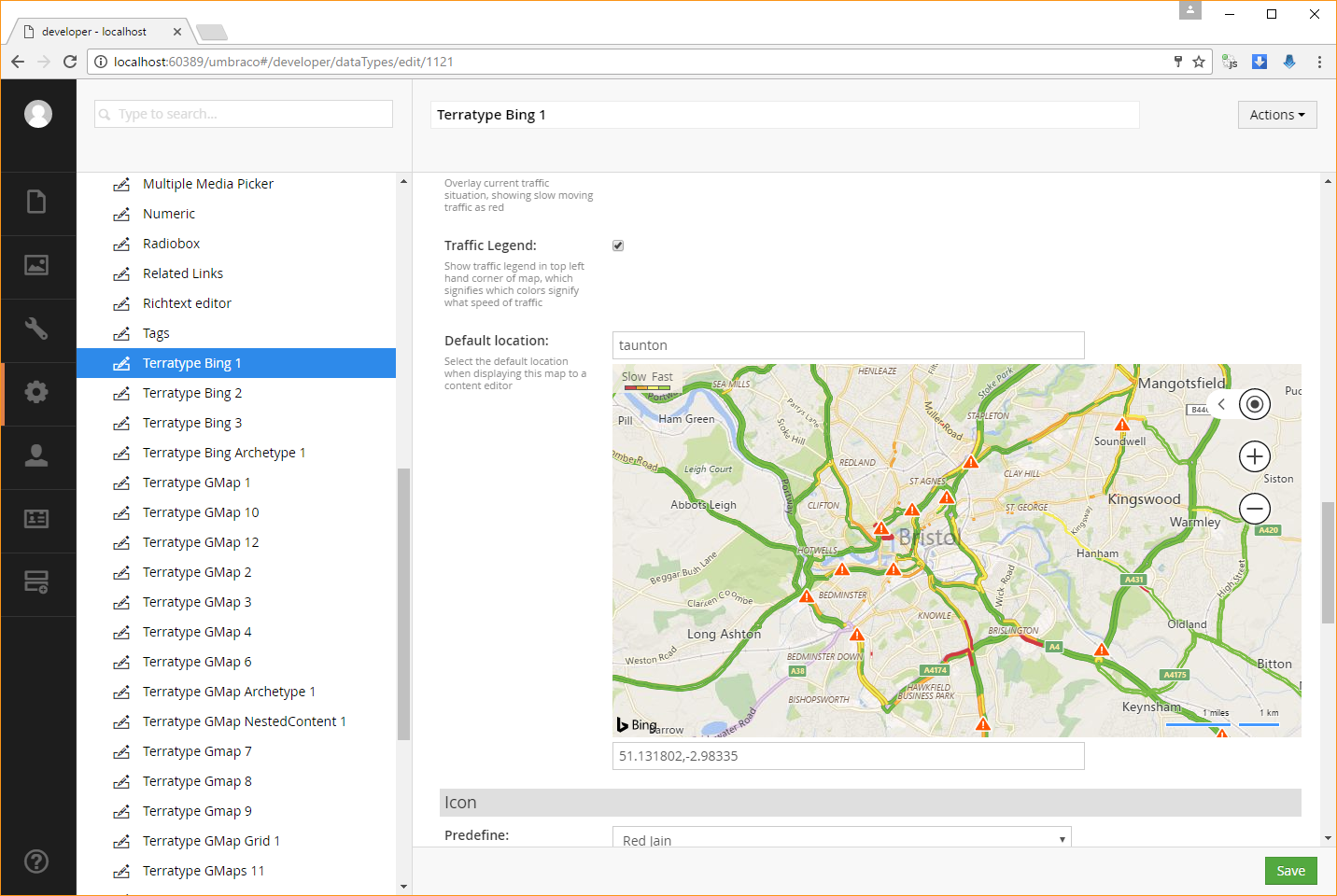Click the editor panel scrollbar thumb
This screenshot has width=1337, height=896.
point(1328,562)
